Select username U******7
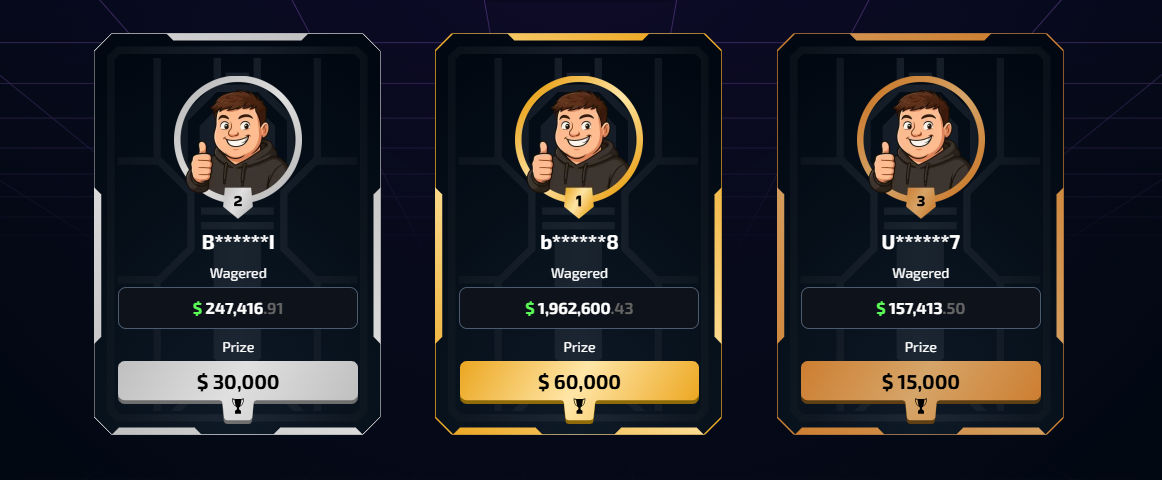Screen dimensions: 1162x480 point(921,242)
